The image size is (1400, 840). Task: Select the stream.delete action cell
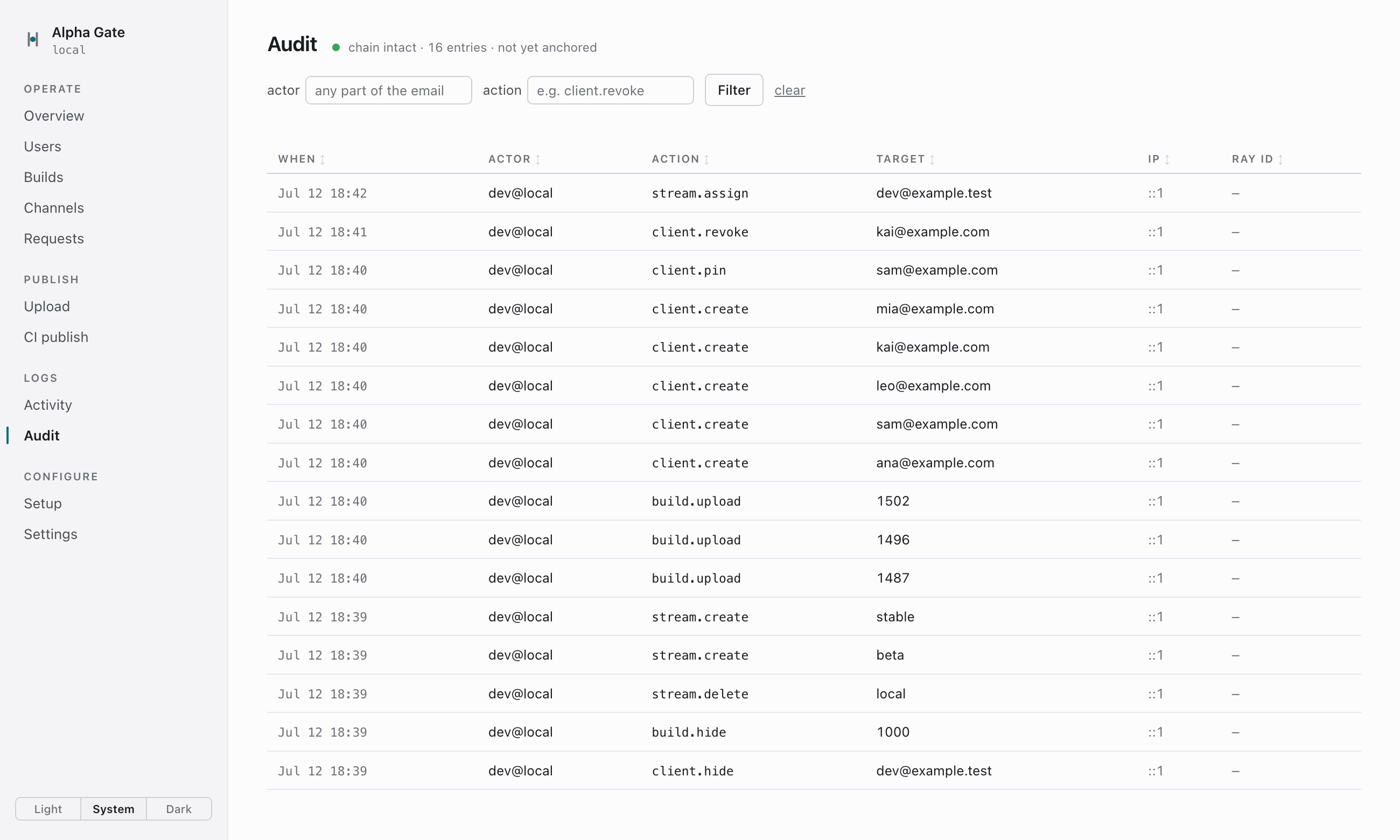700,694
